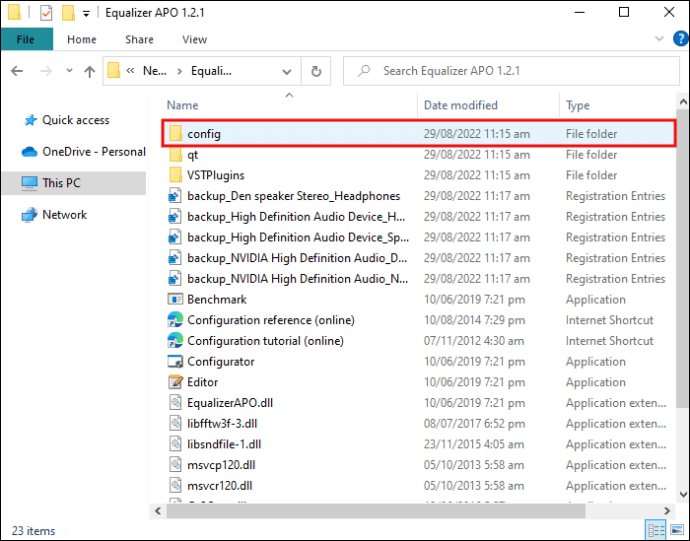The width and height of the screenshot is (690, 541).
Task: Open the Share ribbon tab
Action: pyautogui.click(x=139, y=39)
